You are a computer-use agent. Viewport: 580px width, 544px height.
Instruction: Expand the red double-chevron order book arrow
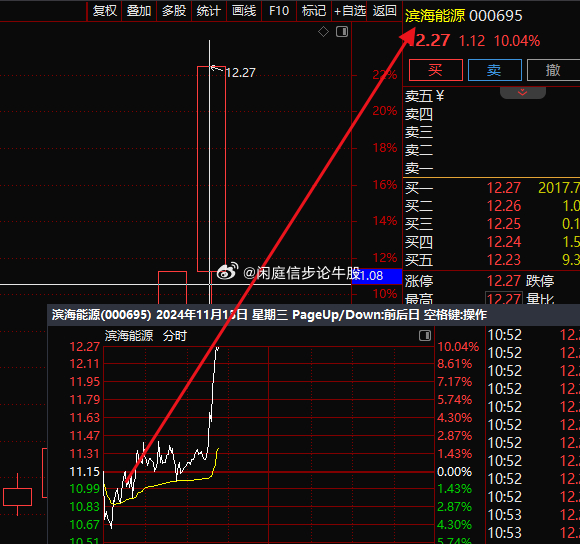point(522,92)
